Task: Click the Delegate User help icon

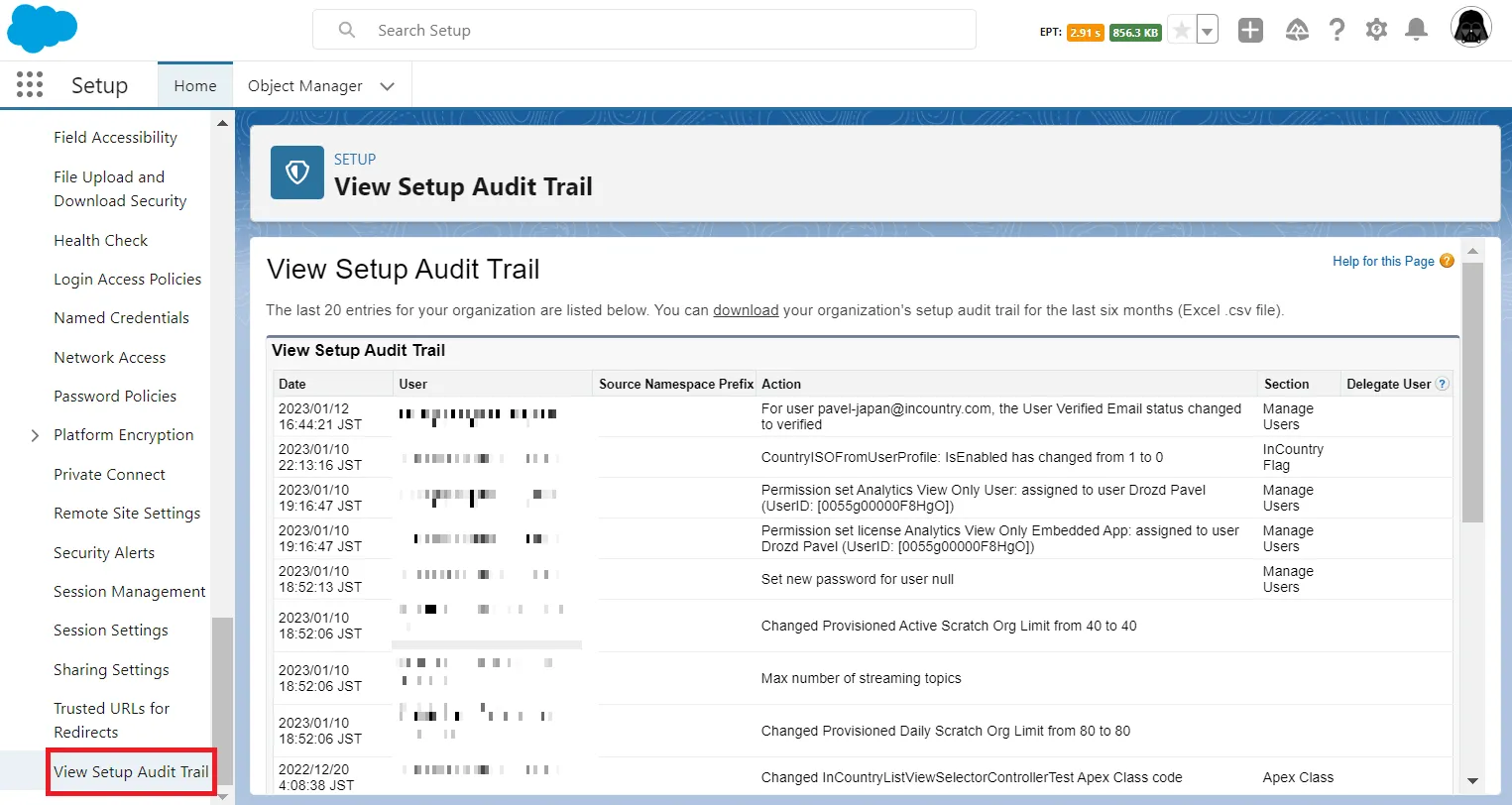Action: click(1443, 385)
